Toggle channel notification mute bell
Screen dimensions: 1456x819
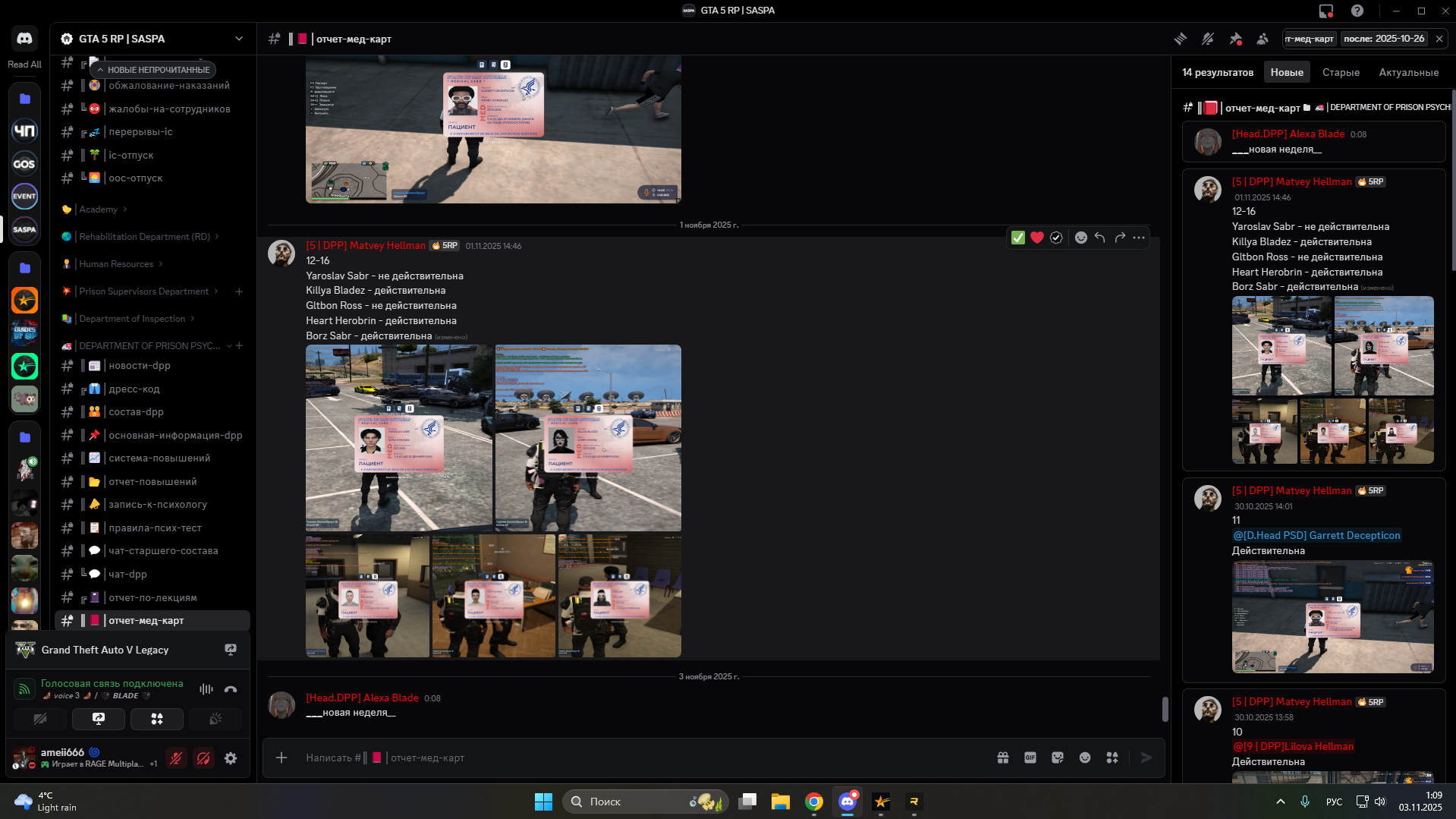point(1207,39)
